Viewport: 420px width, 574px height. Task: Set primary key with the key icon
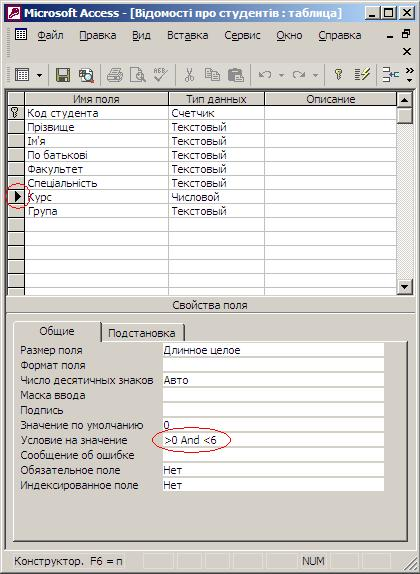(338, 75)
